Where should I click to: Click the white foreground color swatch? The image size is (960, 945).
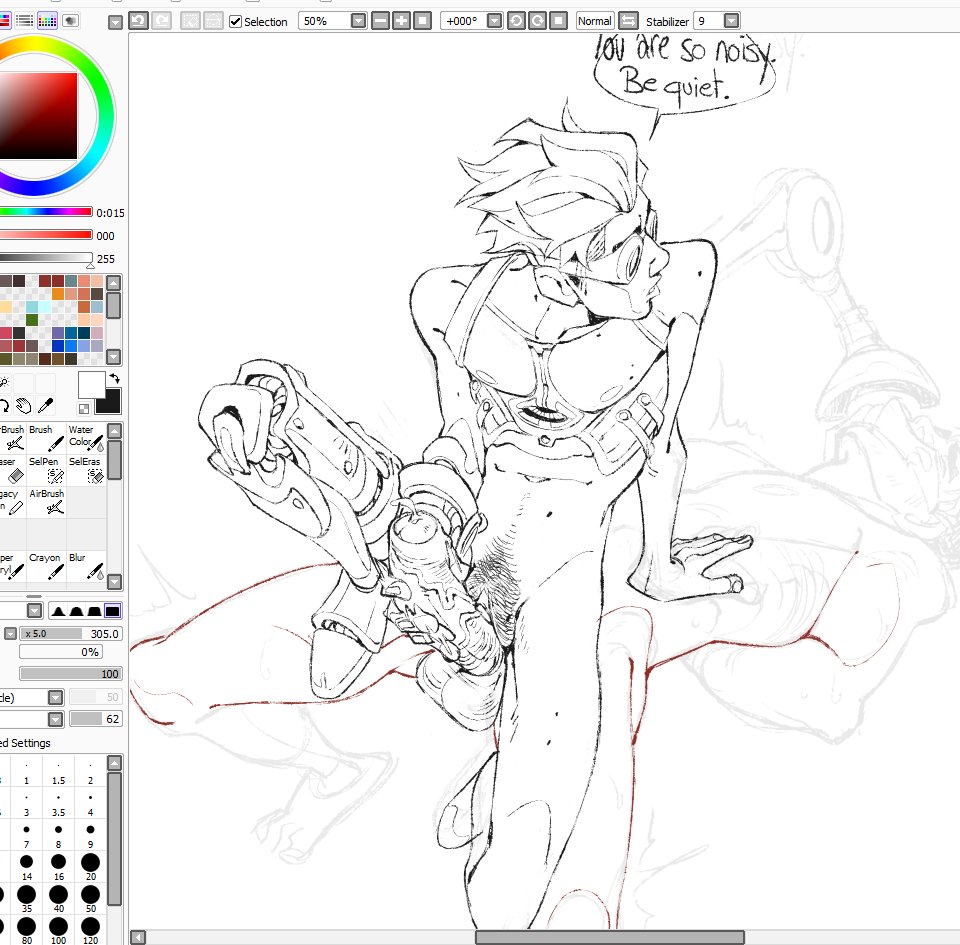(x=91, y=384)
